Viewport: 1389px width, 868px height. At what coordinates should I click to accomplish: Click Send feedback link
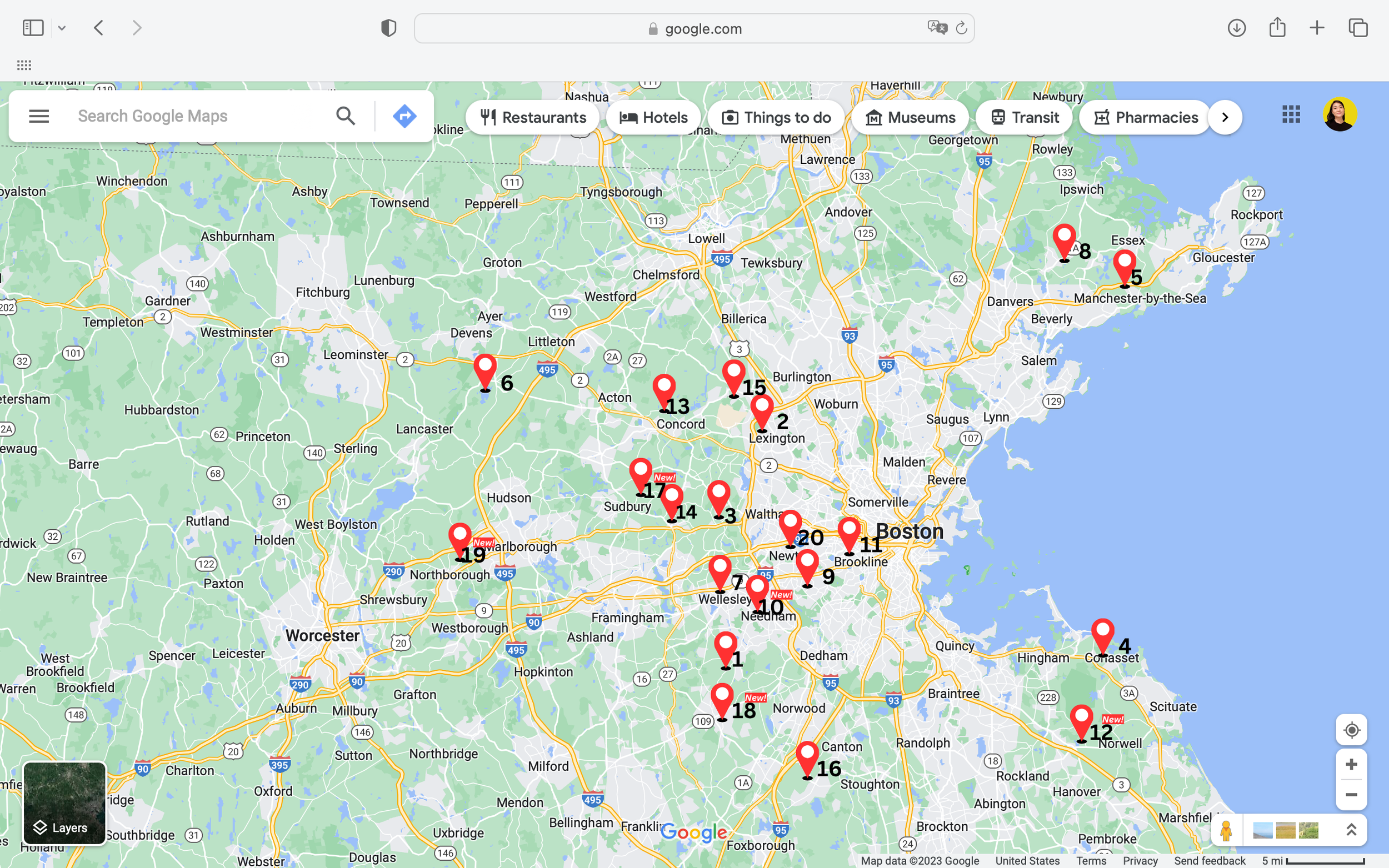pyautogui.click(x=1210, y=861)
